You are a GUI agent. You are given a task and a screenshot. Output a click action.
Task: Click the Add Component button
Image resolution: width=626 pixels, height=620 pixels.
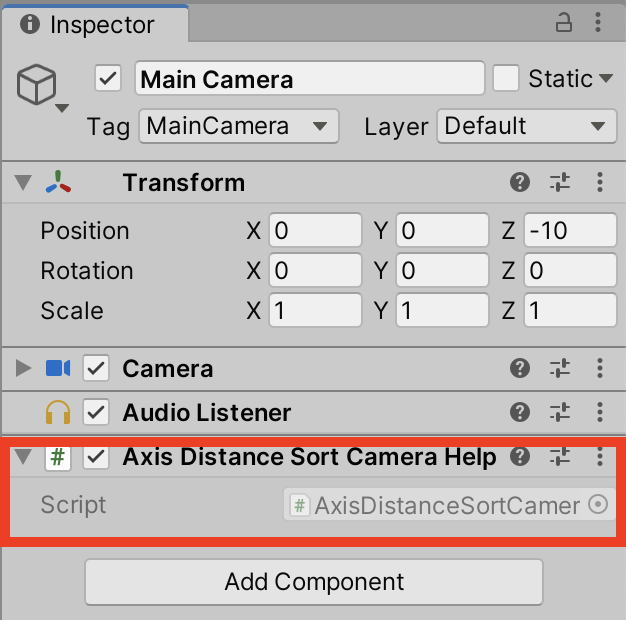coord(313,582)
